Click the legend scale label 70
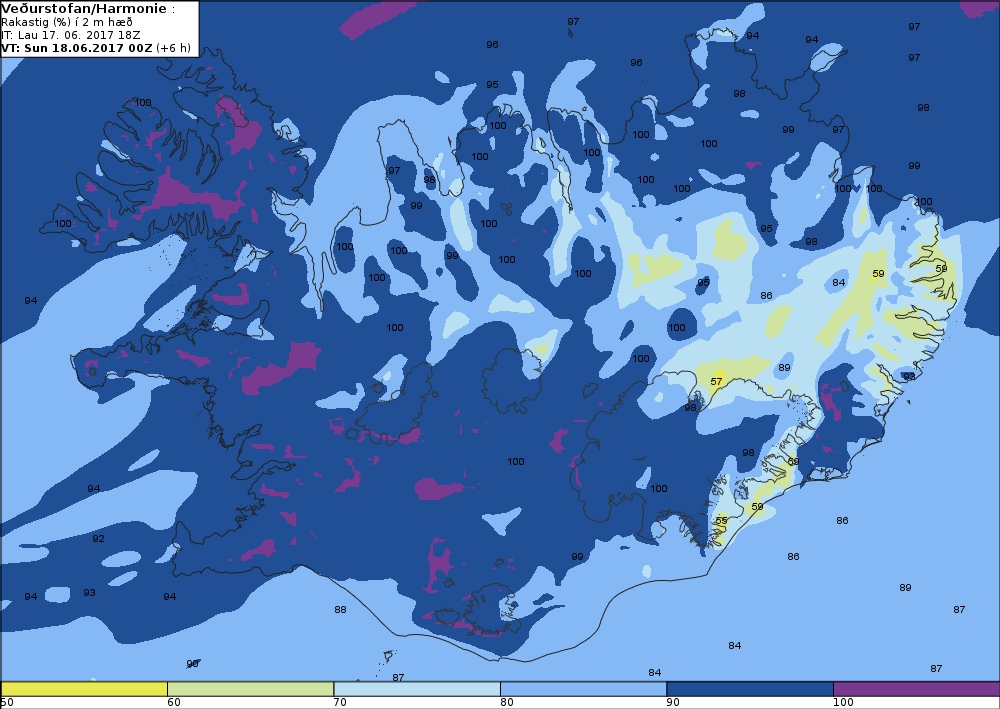Screen dimensions: 1000x709 [340, 703]
